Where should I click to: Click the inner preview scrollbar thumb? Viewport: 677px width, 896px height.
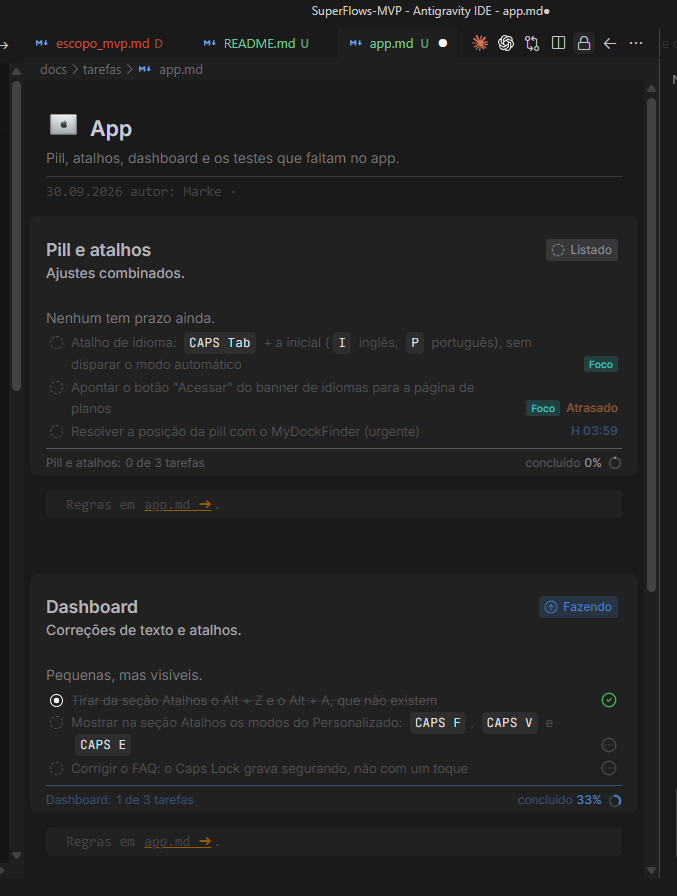(651, 346)
